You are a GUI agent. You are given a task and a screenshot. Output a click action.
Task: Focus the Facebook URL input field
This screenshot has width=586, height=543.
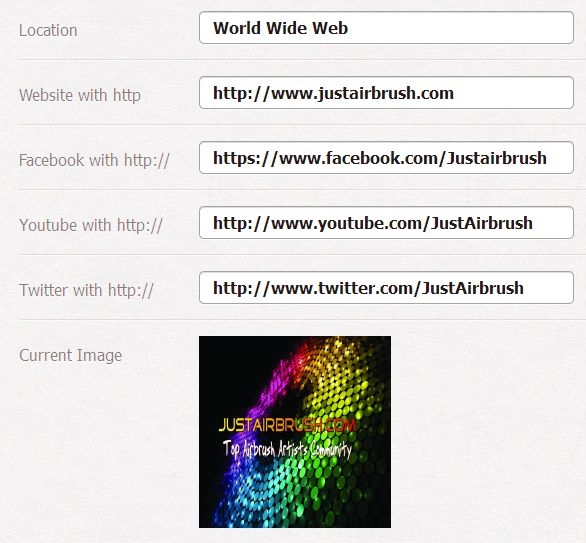386,158
